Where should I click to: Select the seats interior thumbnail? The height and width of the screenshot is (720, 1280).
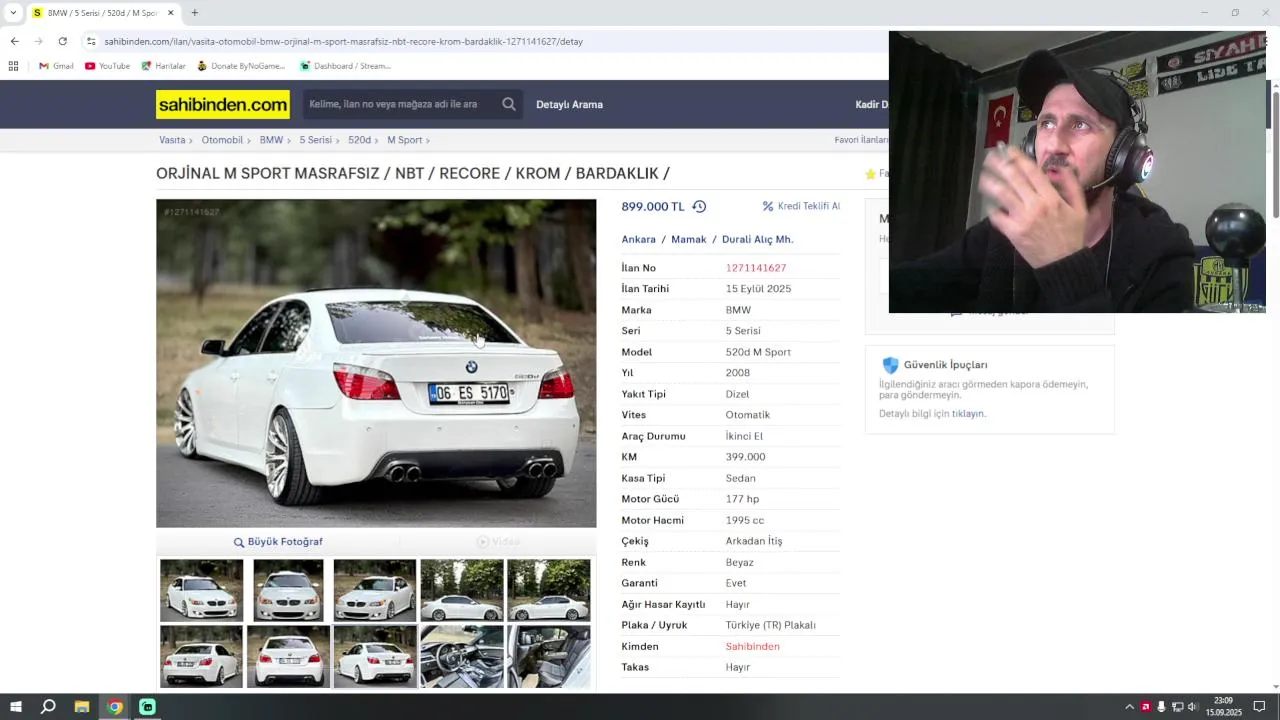(x=548, y=656)
